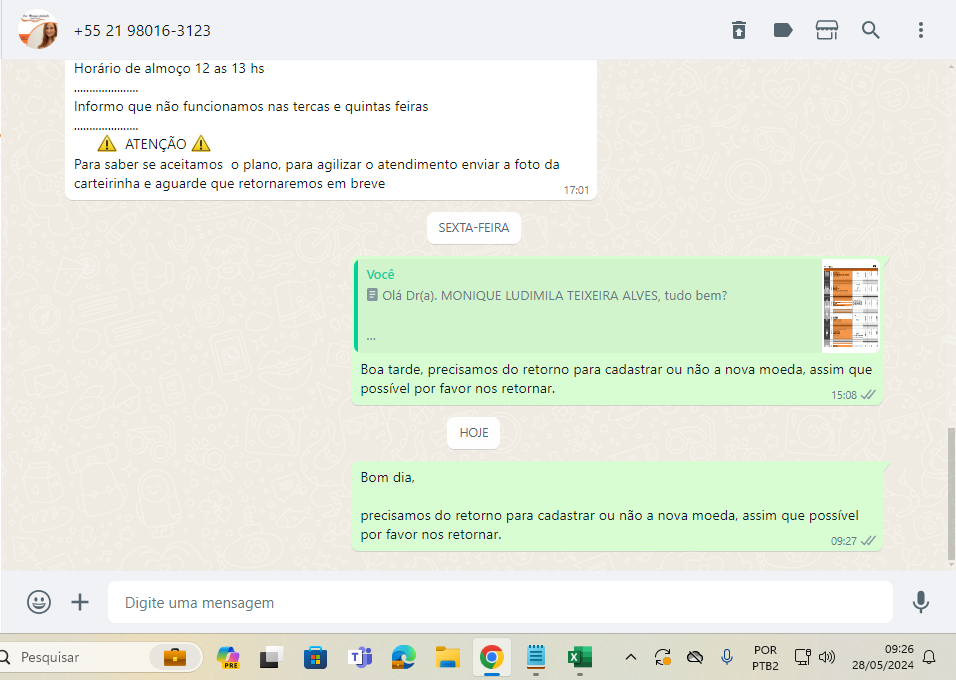The image size is (956, 680).
Task: Open the chat three-dot menu
Action: [921, 30]
